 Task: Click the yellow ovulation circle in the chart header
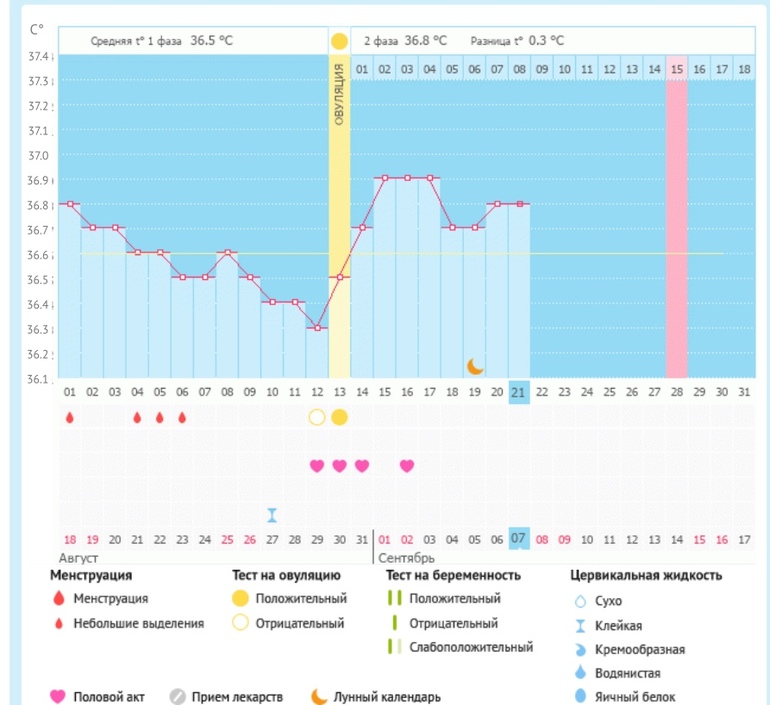point(339,41)
